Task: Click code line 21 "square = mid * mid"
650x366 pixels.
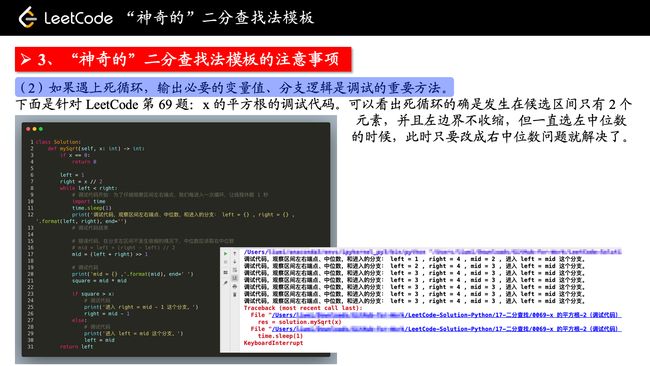Action: pos(99,281)
